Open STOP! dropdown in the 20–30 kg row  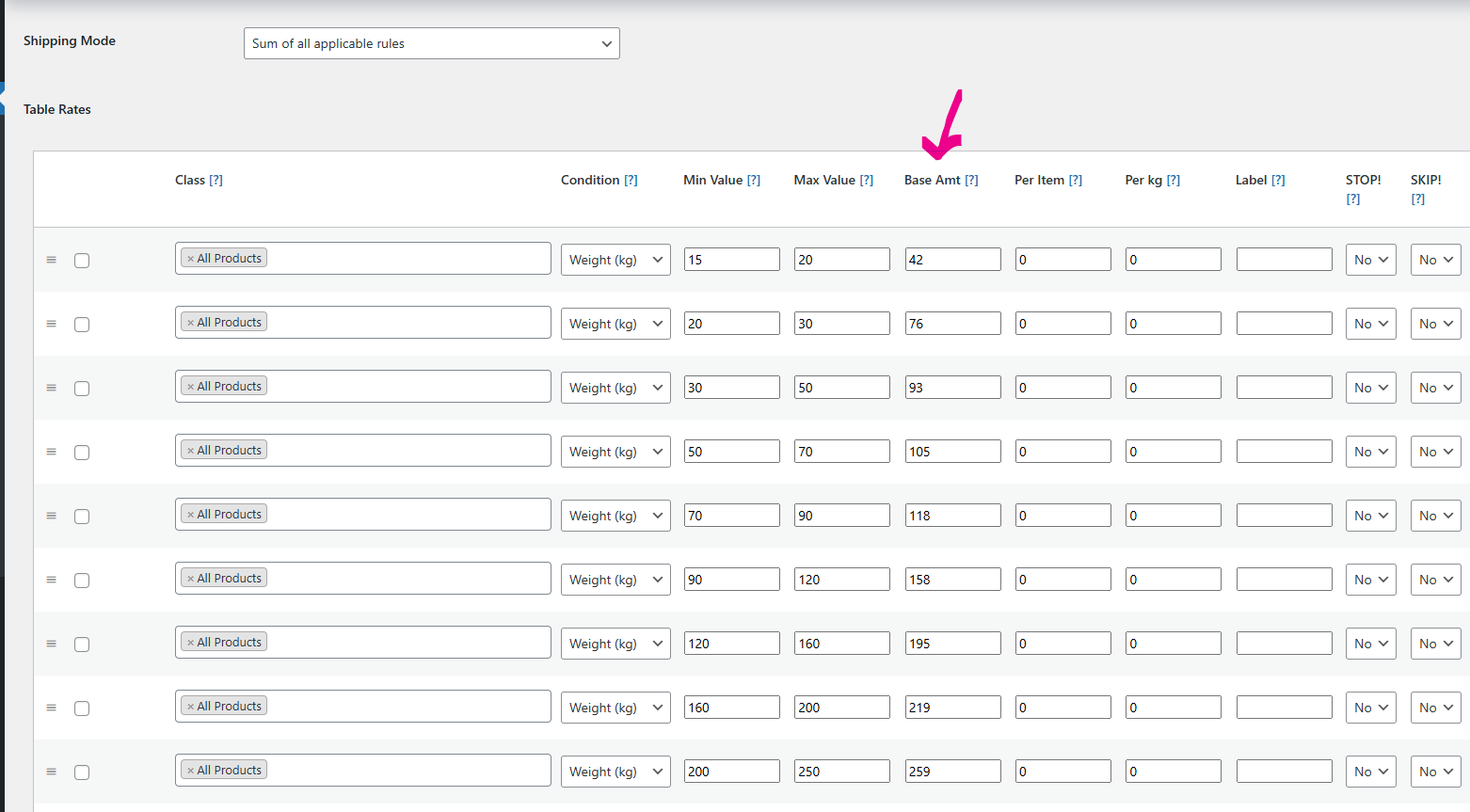pyautogui.click(x=1370, y=324)
